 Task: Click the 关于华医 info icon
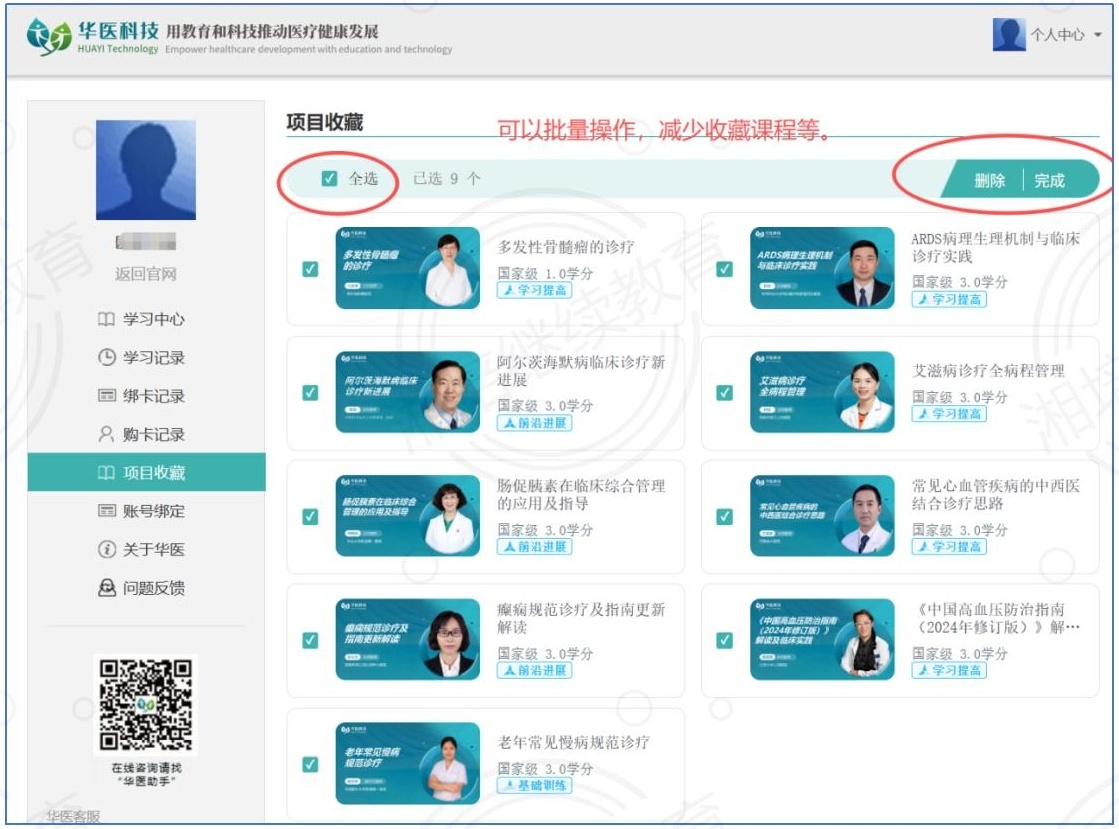point(106,550)
